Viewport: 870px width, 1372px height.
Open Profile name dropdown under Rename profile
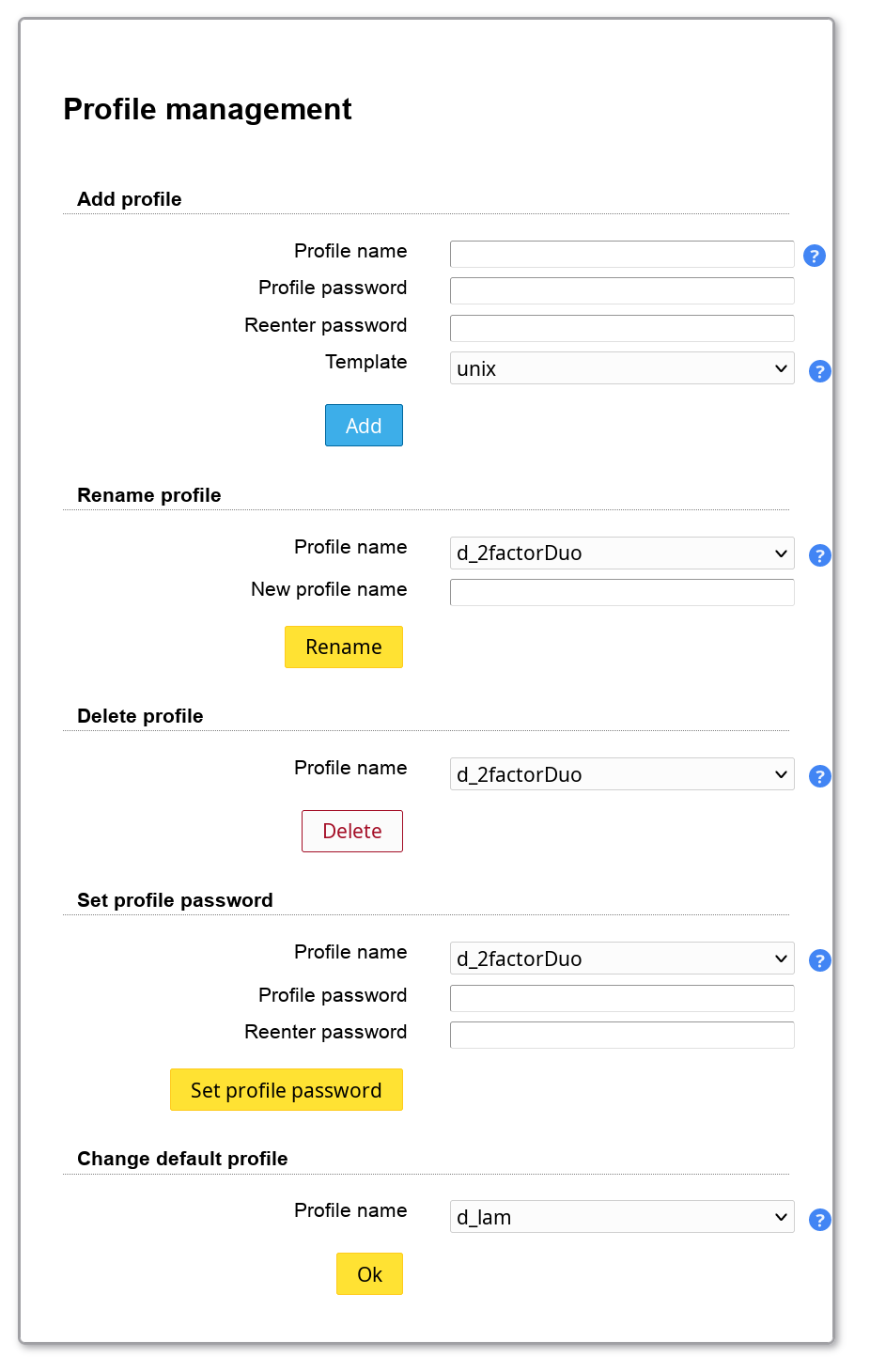click(622, 553)
